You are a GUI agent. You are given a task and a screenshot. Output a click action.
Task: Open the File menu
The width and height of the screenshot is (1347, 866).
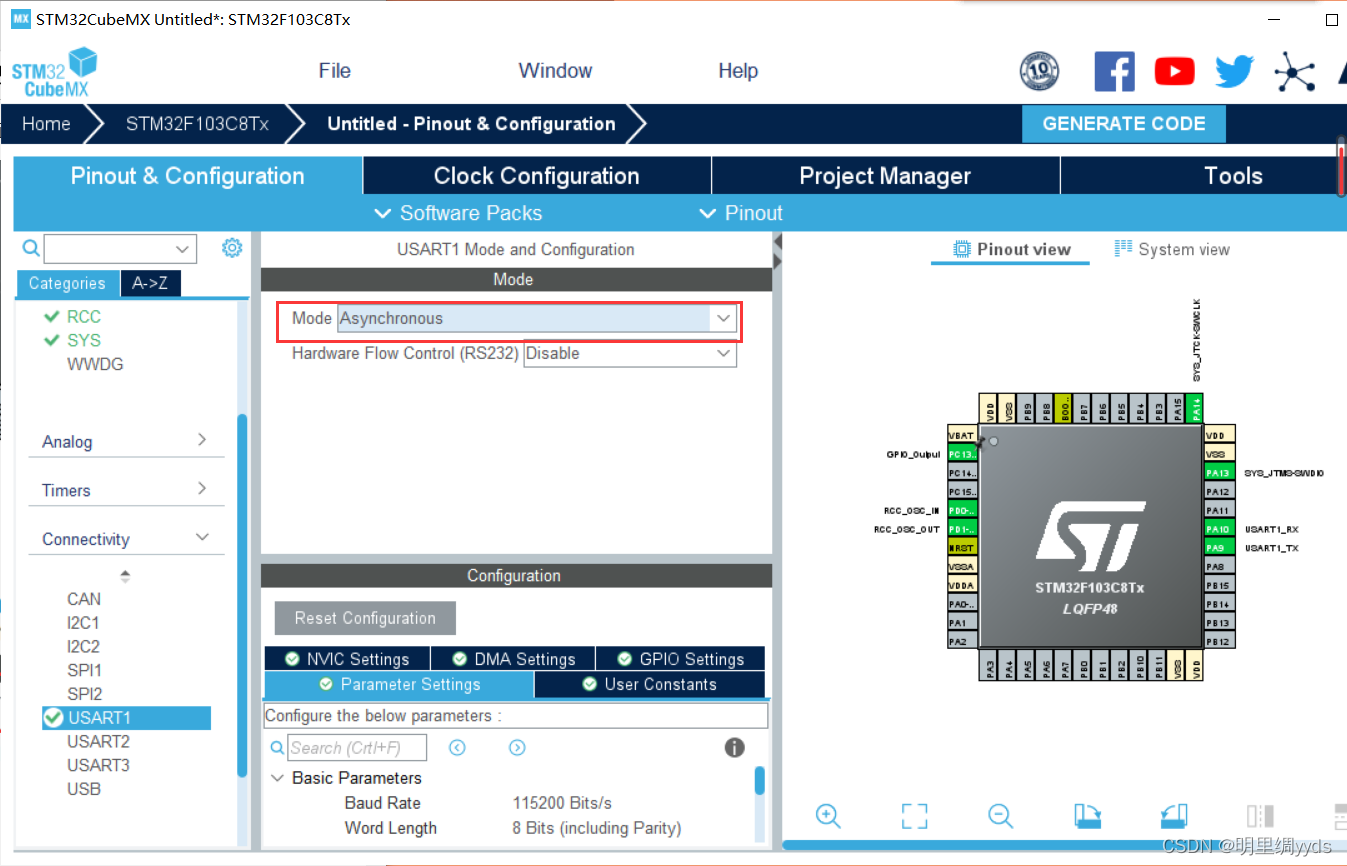coord(334,71)
